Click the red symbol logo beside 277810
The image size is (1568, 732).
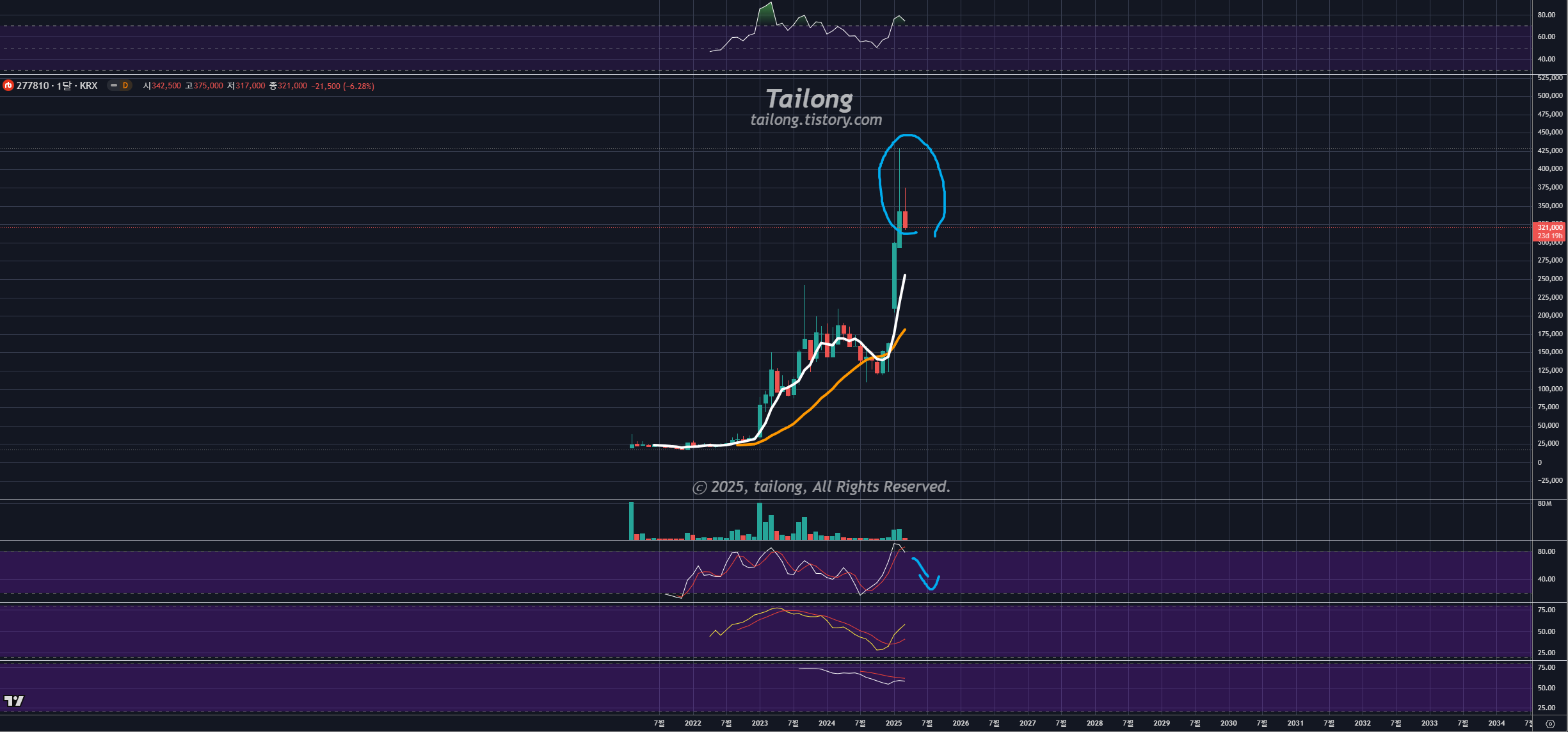(x=8, y=86)
